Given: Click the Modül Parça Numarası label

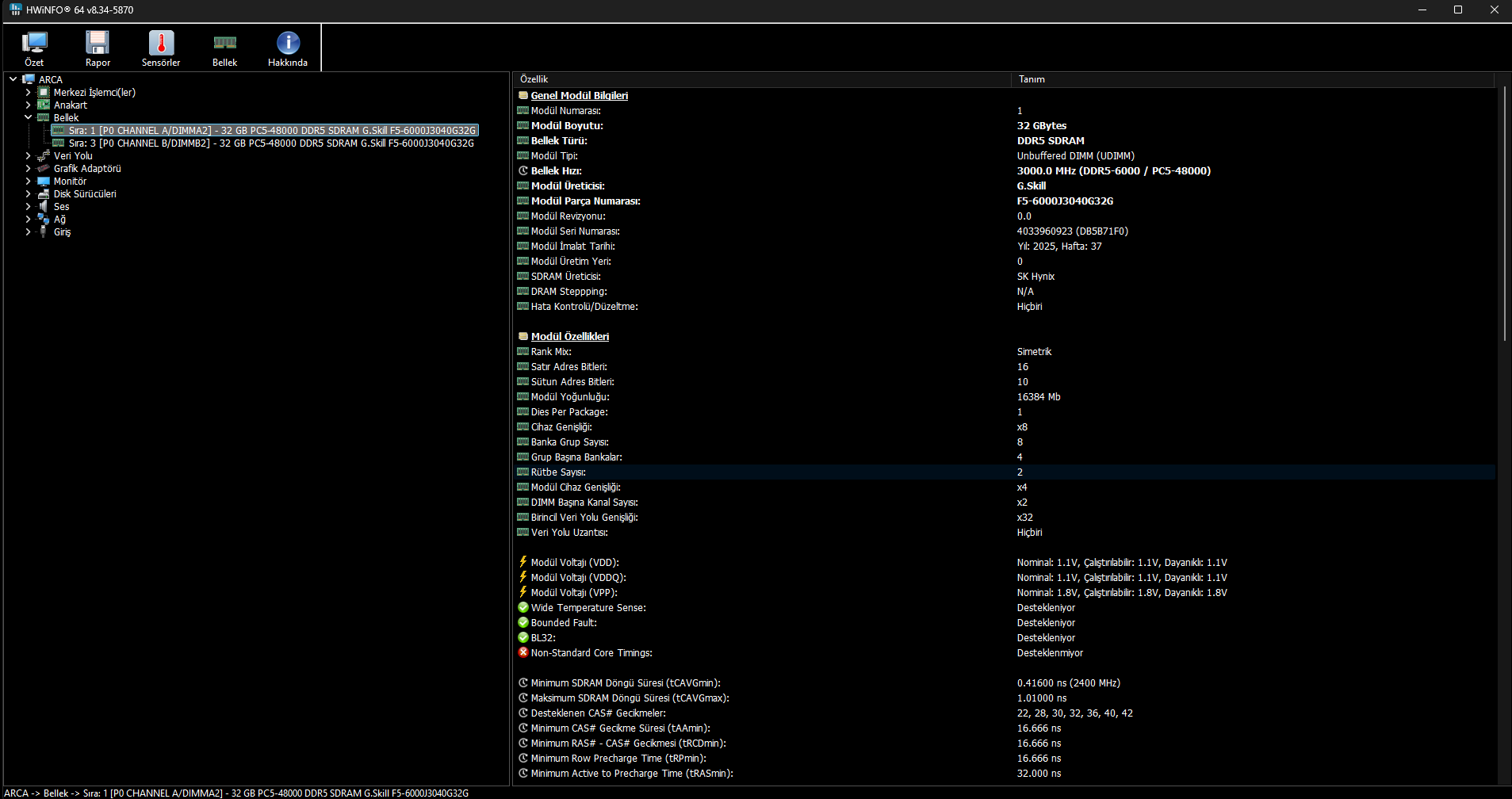Looking at the screenshot, I should [585, 201].
